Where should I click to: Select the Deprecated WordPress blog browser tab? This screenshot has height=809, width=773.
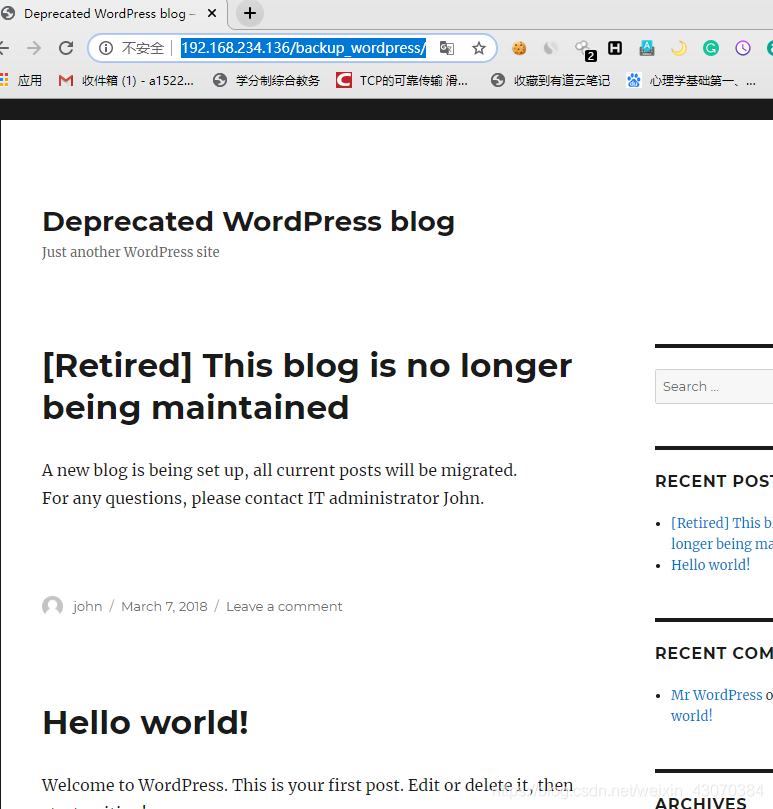click(109, 13)
